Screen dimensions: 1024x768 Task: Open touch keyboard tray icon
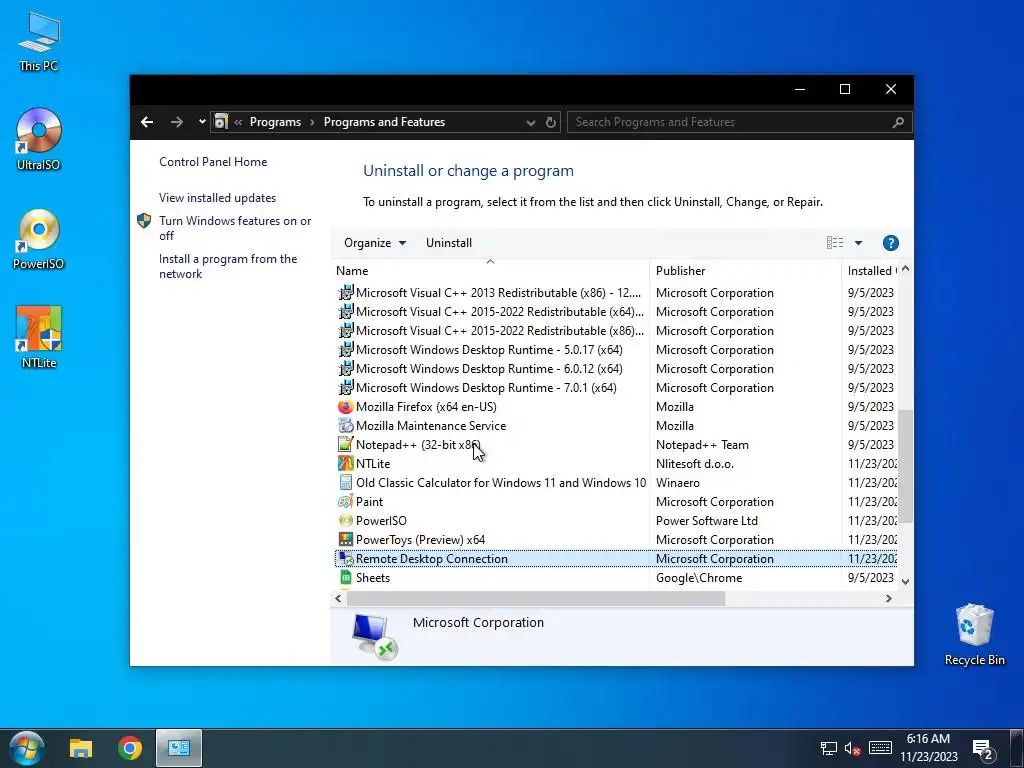880,748
